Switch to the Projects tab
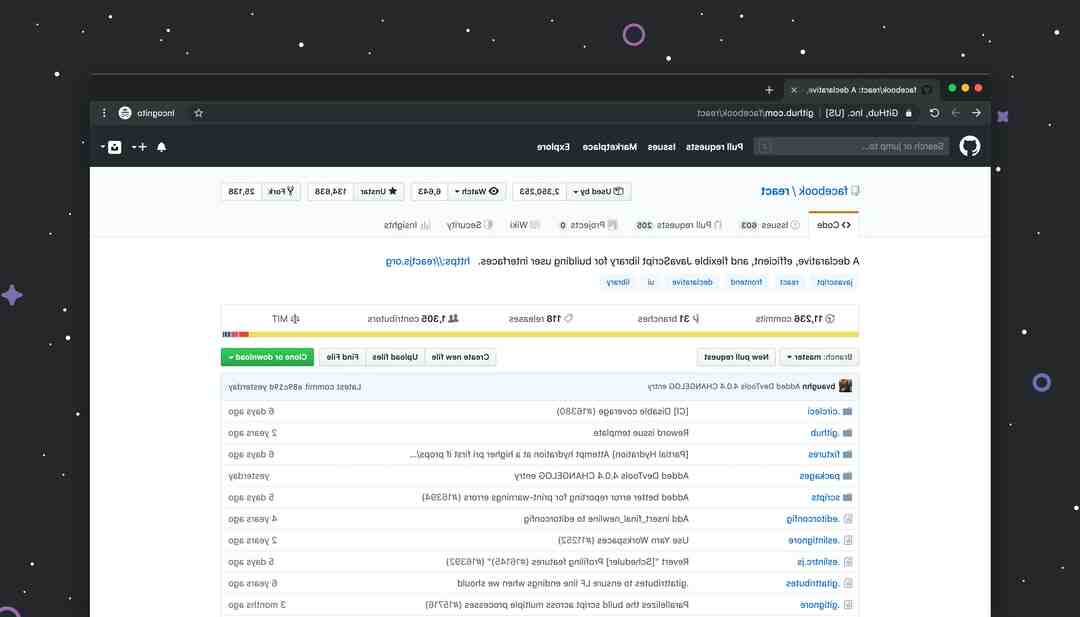The height and width of the screenshot is (617, 1080). [x=588, y=225]
